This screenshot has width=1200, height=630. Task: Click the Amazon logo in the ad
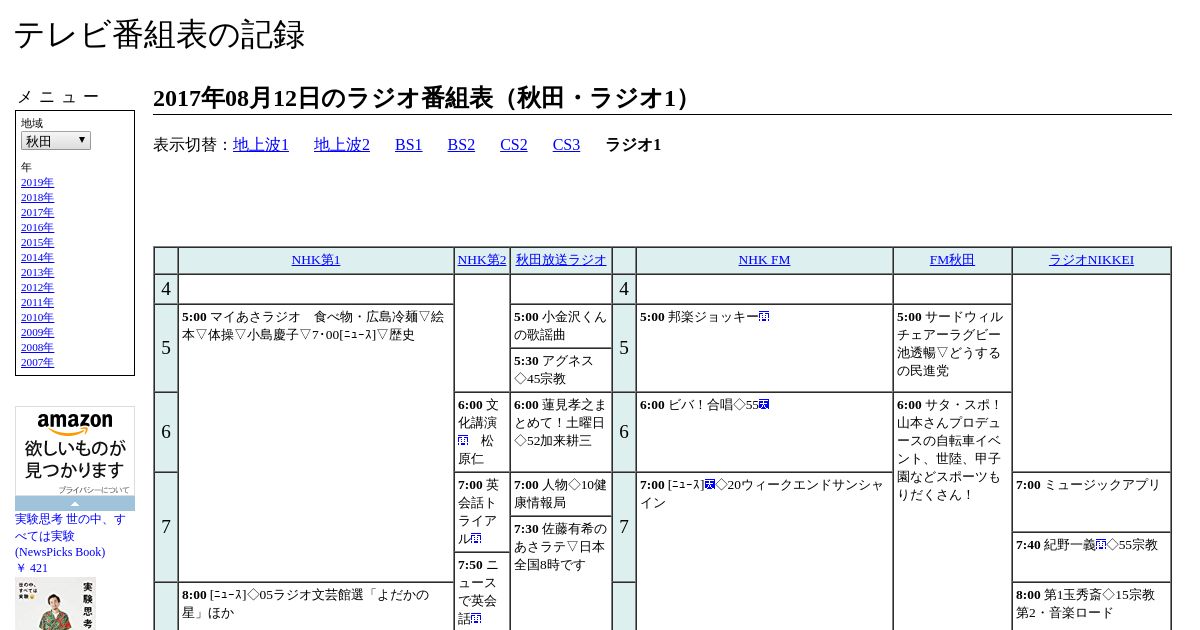75,424
